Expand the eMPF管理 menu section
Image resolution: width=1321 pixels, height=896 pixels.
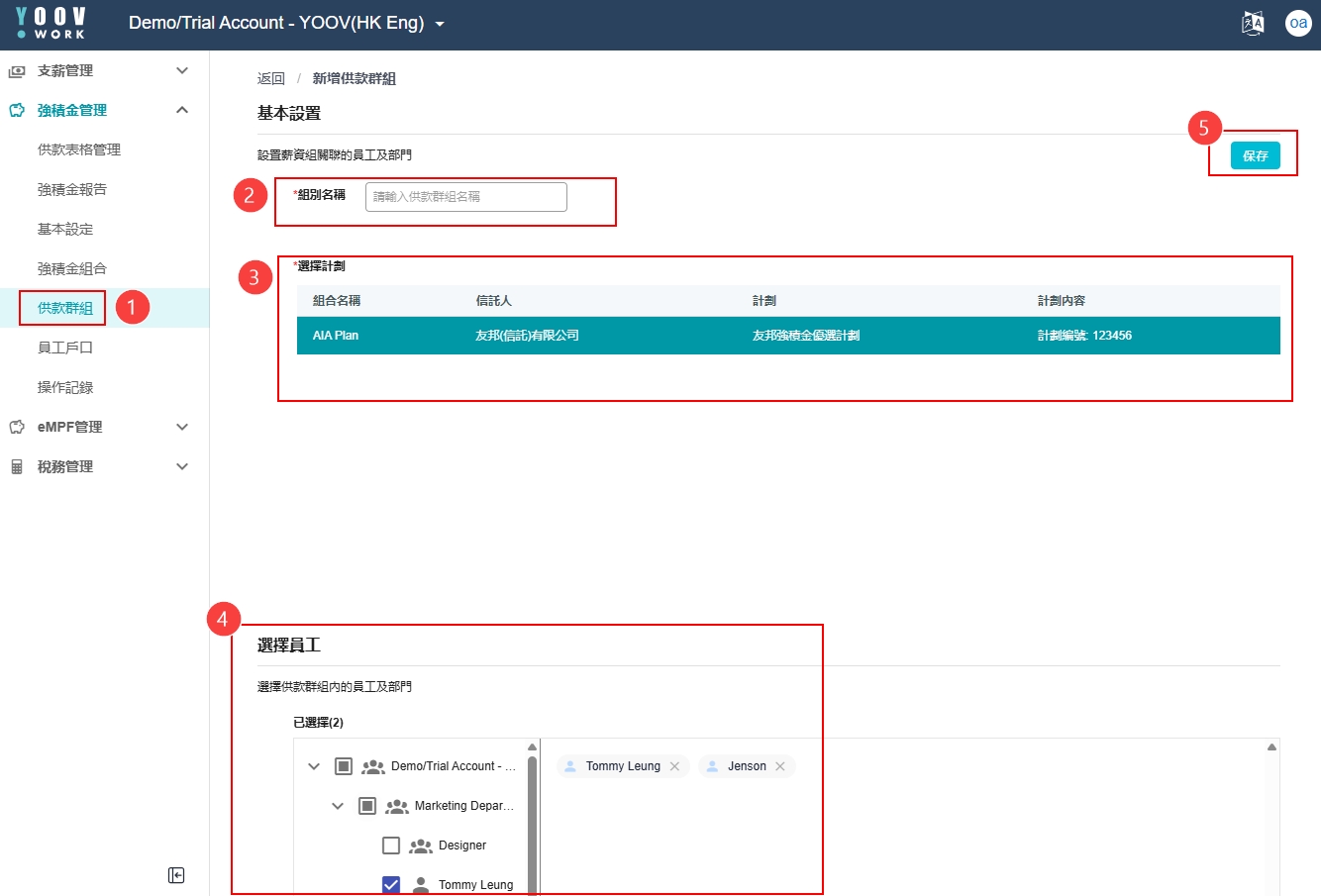tap(182, 427)
